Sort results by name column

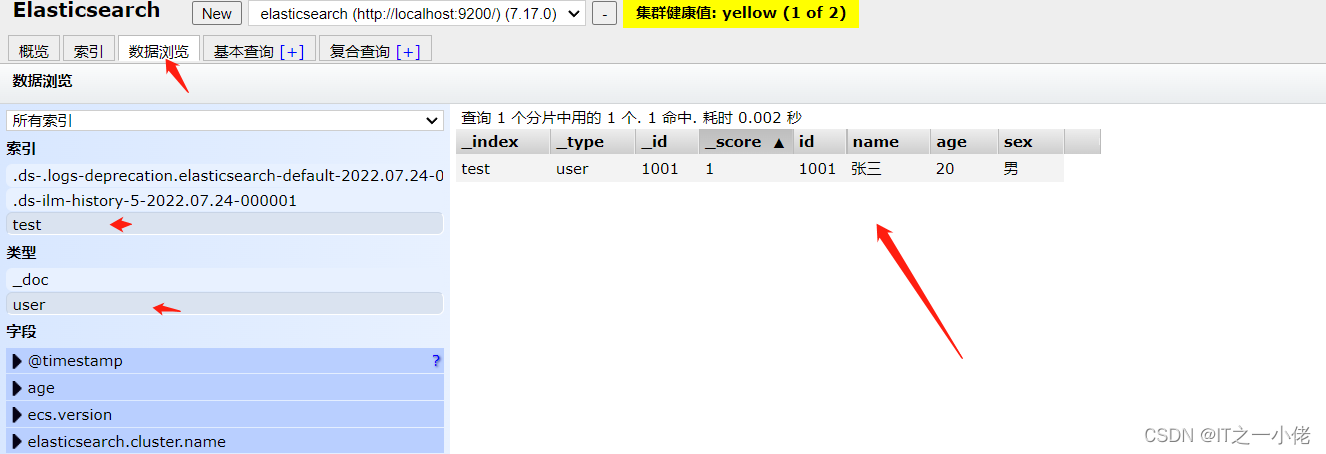pos(888,142)
